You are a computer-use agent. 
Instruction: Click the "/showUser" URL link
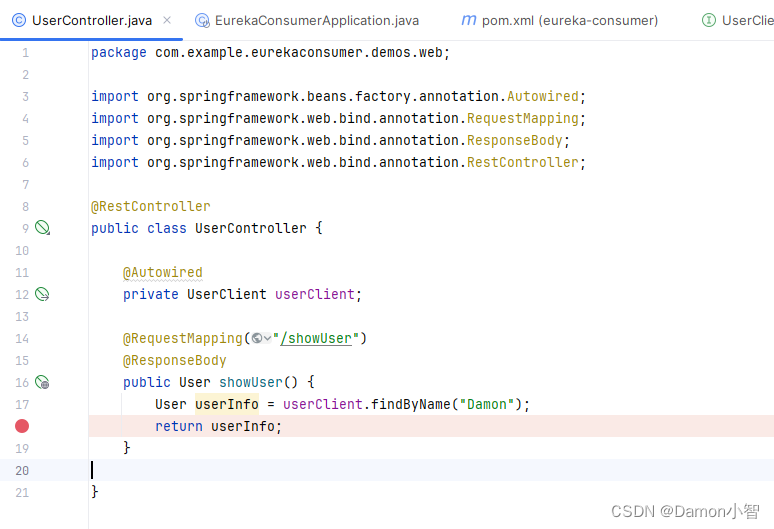[x=316, y=339]
